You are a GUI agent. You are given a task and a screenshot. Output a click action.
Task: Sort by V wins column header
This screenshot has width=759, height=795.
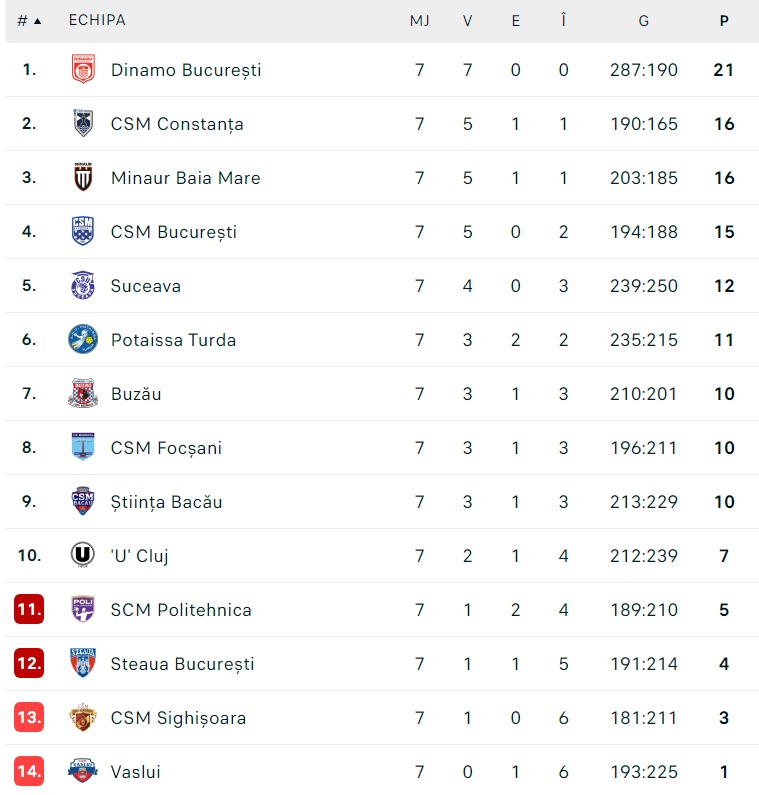click(x=467, y=21)
